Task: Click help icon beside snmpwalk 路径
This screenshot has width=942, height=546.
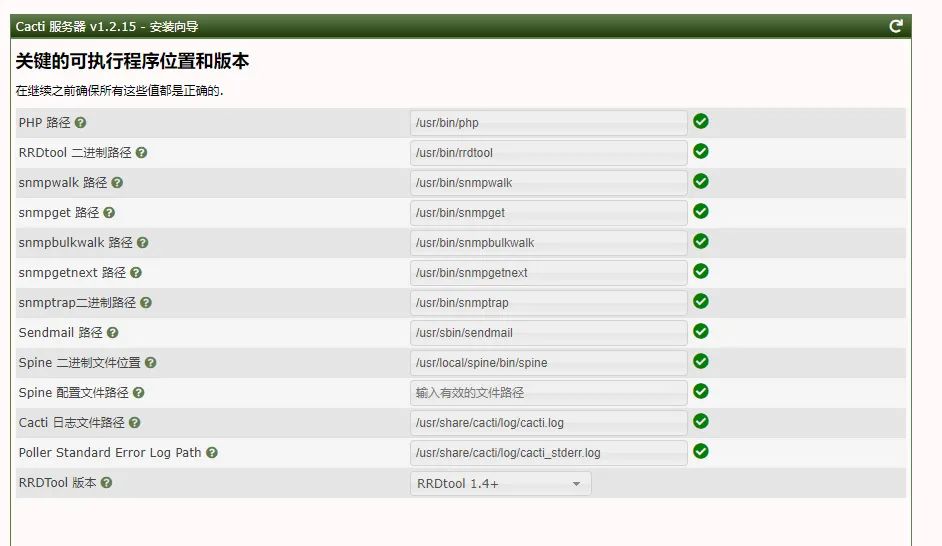Action: [117, 183]
